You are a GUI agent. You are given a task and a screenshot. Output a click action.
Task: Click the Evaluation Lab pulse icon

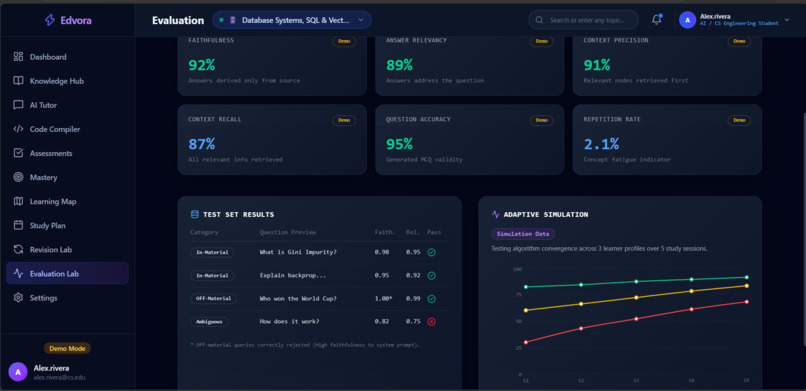[x=19, y=273]
